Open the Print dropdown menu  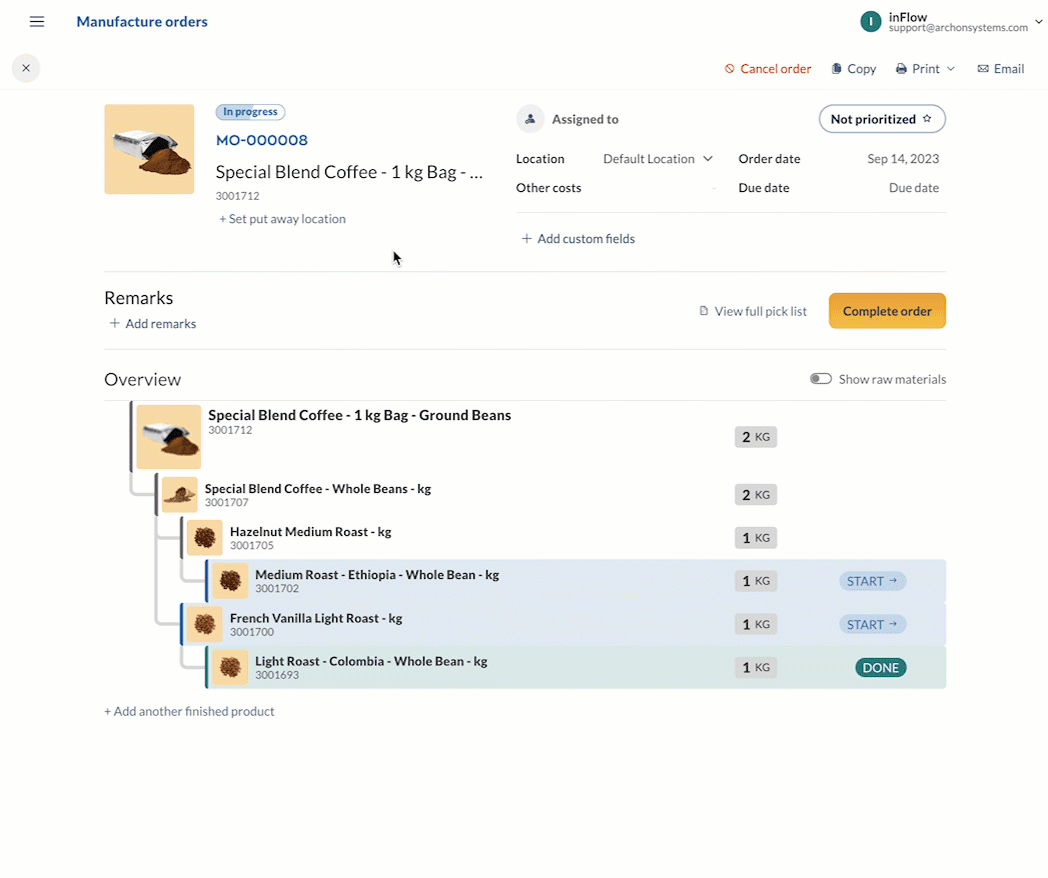[x=925, y=69]
